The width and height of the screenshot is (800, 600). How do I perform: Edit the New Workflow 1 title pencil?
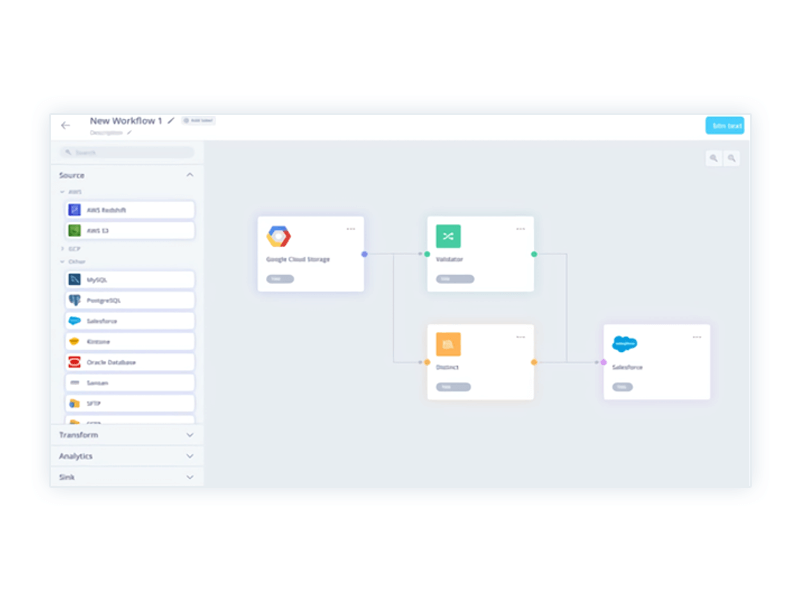click(171, 120)
